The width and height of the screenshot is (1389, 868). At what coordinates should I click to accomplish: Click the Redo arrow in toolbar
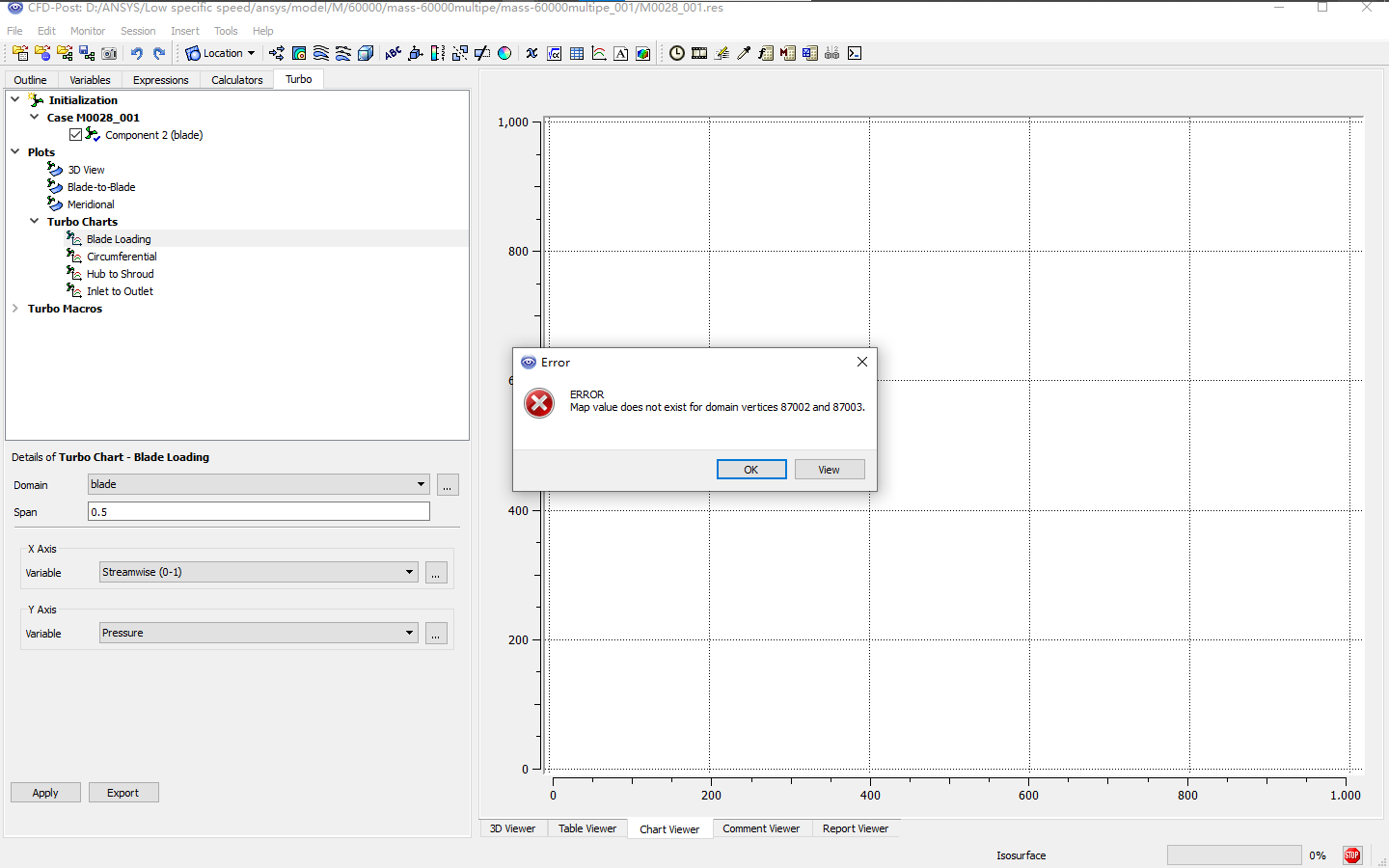pos(159,53)
